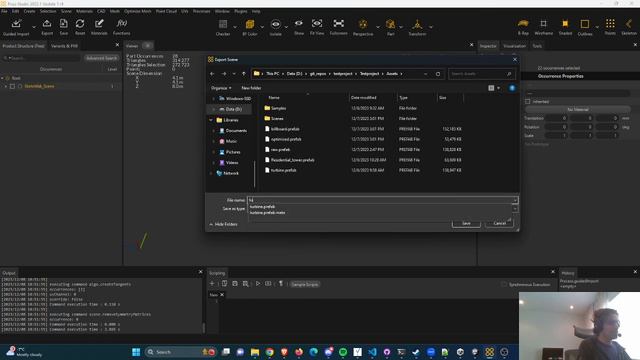640x360 pixels.
Task: Click the Show eye icon
Action: 299,24
